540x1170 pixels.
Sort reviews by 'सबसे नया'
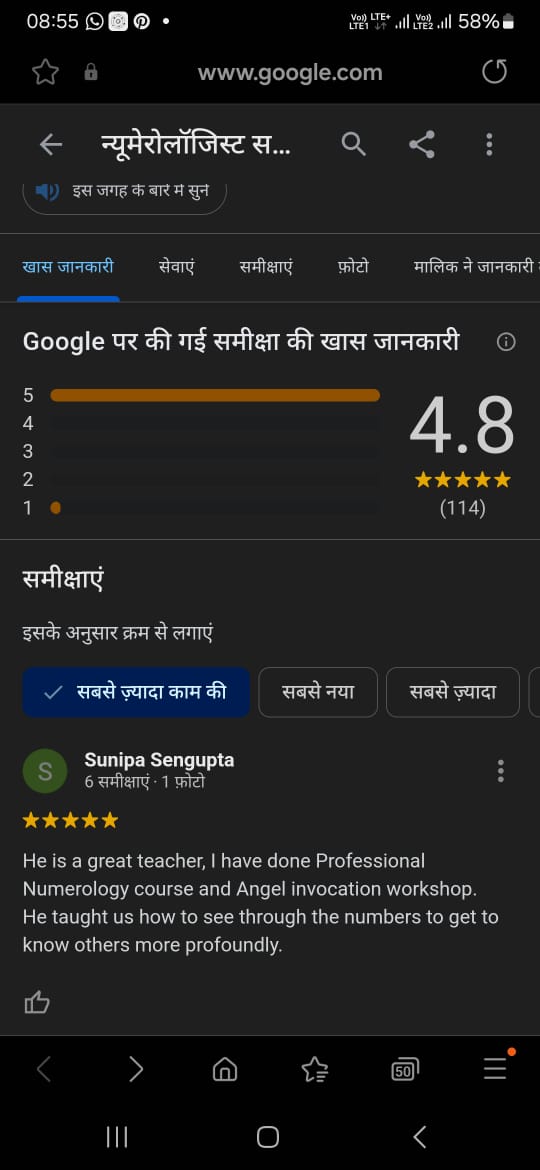(x=318, y=692)
